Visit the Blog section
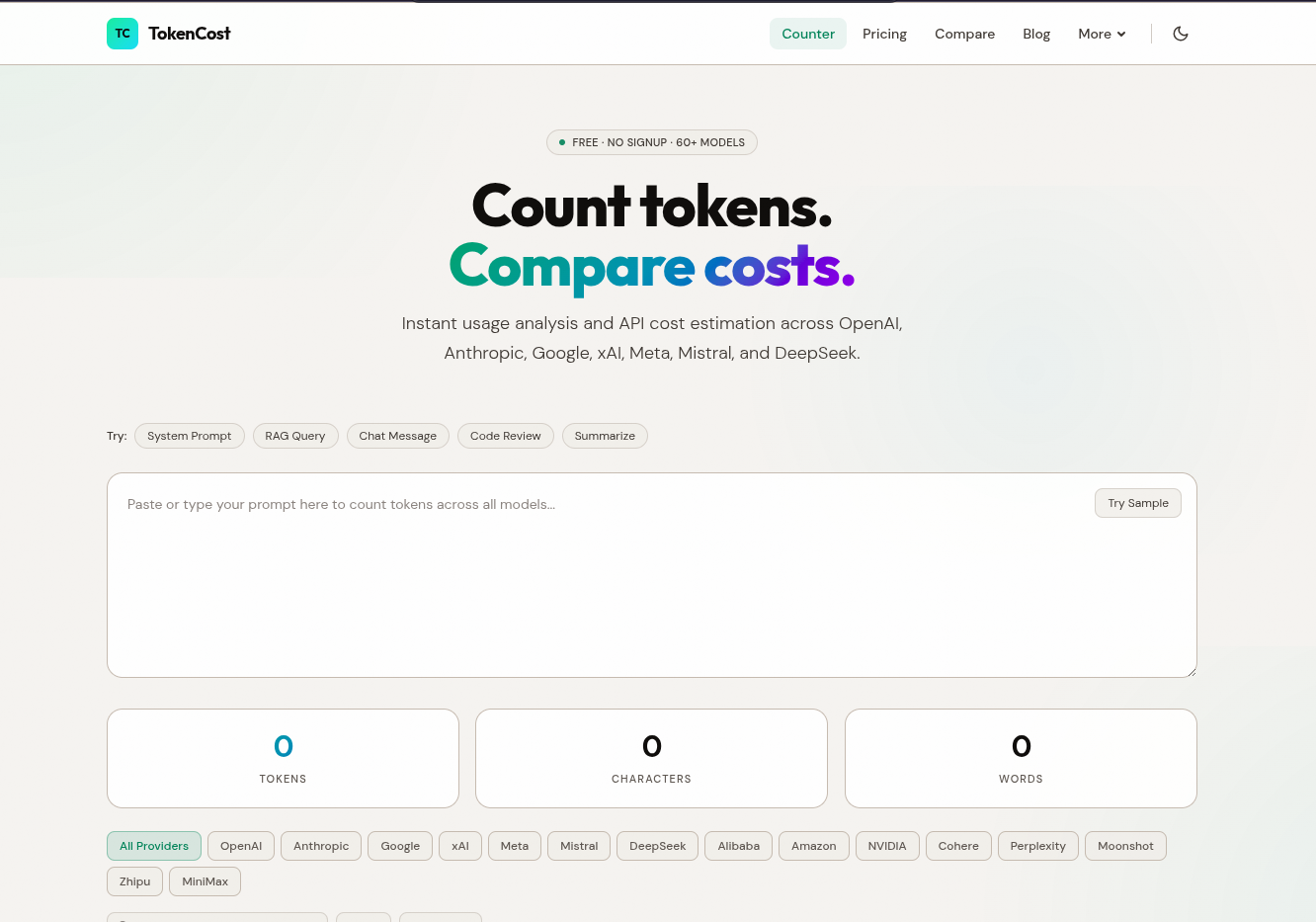 pyautogui.click(x=1035, y=33)
